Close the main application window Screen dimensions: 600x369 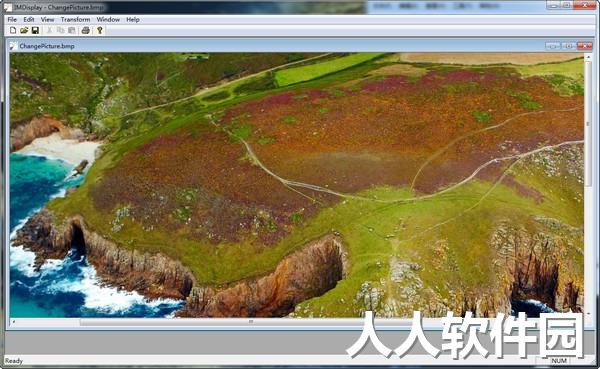click(585, 5)
